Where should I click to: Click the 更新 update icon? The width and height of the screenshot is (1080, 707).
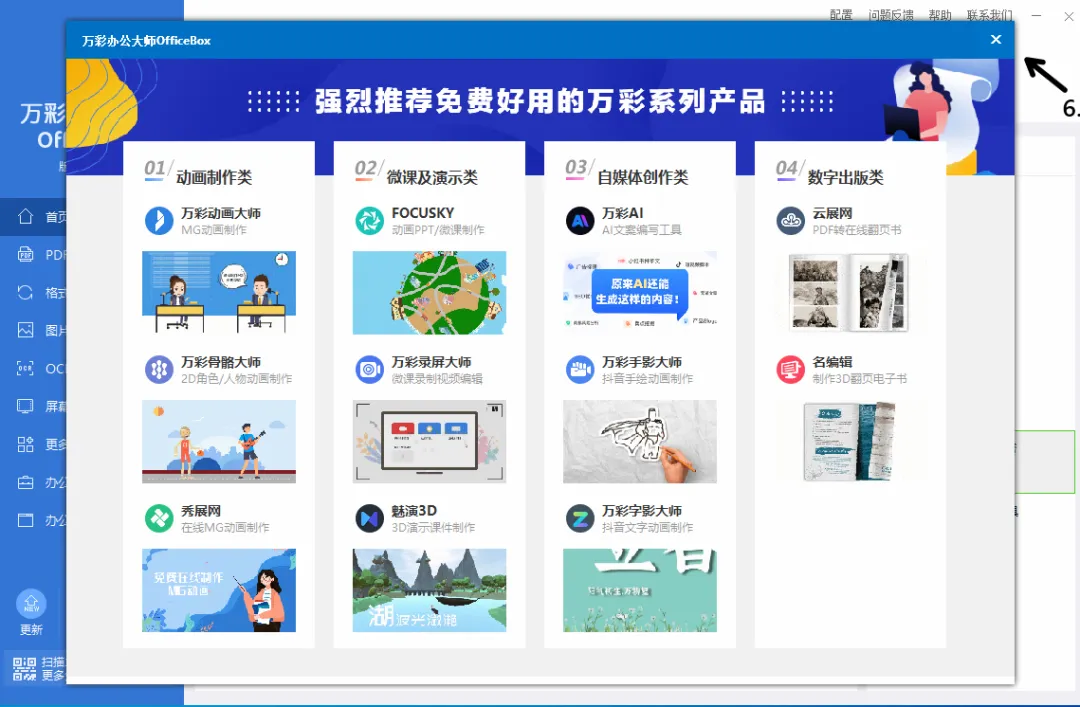click(31, 604)
